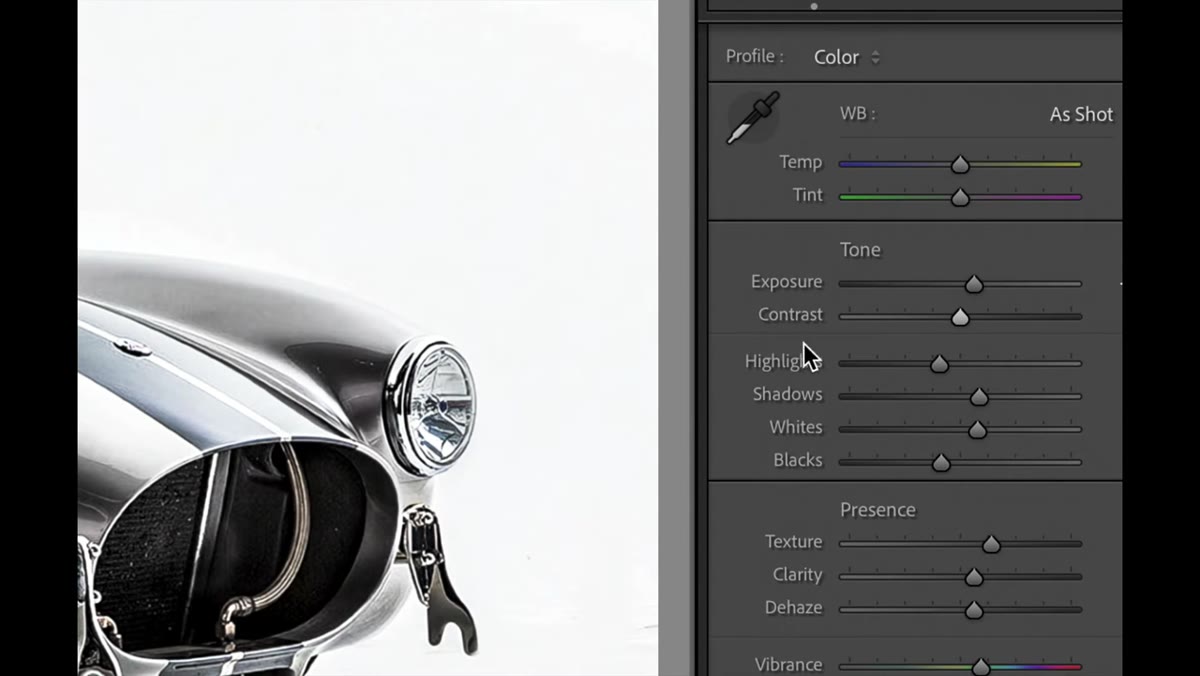
Task: Open the Profile Color dropdown
Action: [x=847, y=57]
